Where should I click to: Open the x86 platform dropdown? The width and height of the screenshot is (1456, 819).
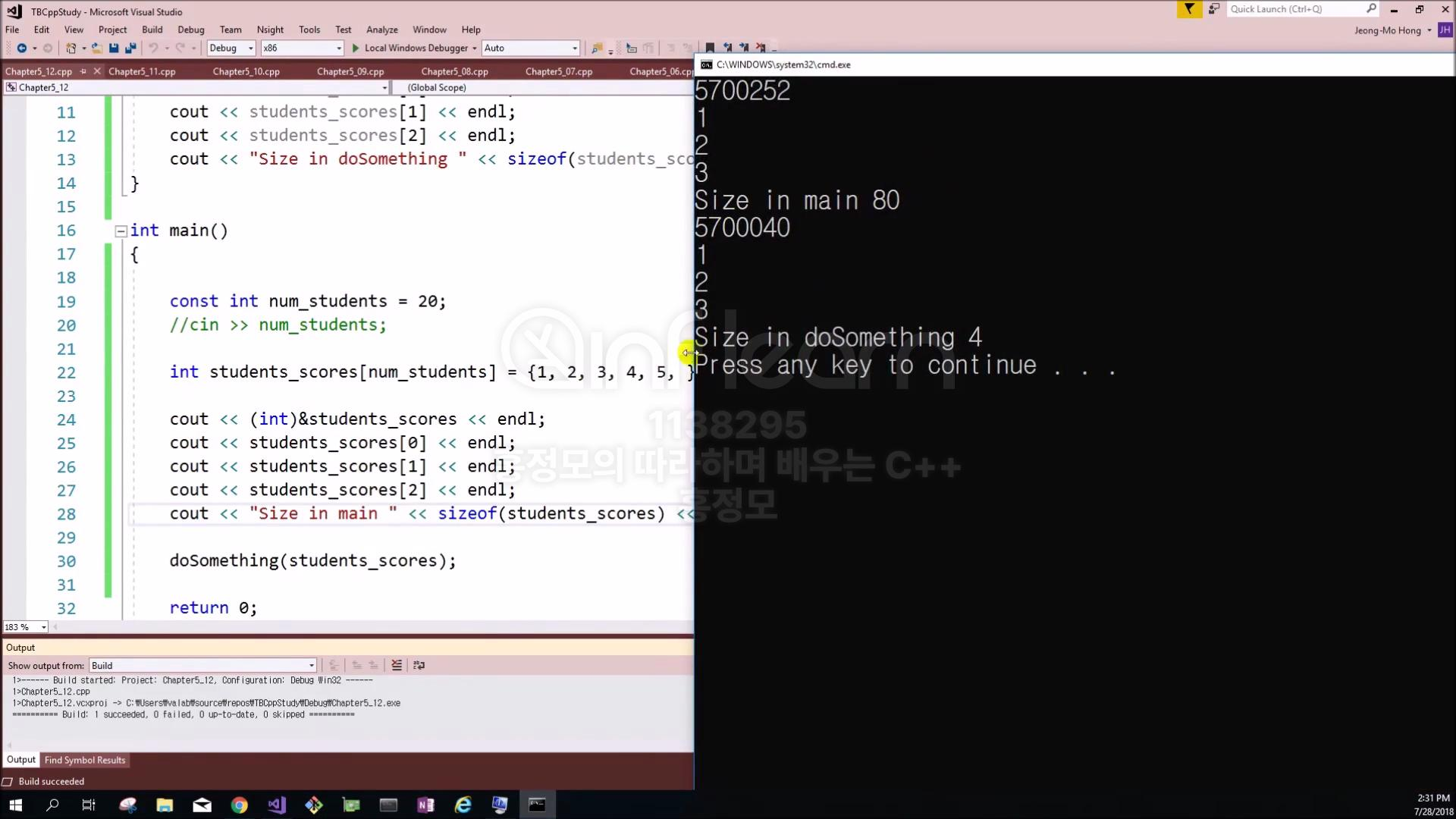point(302,48)
